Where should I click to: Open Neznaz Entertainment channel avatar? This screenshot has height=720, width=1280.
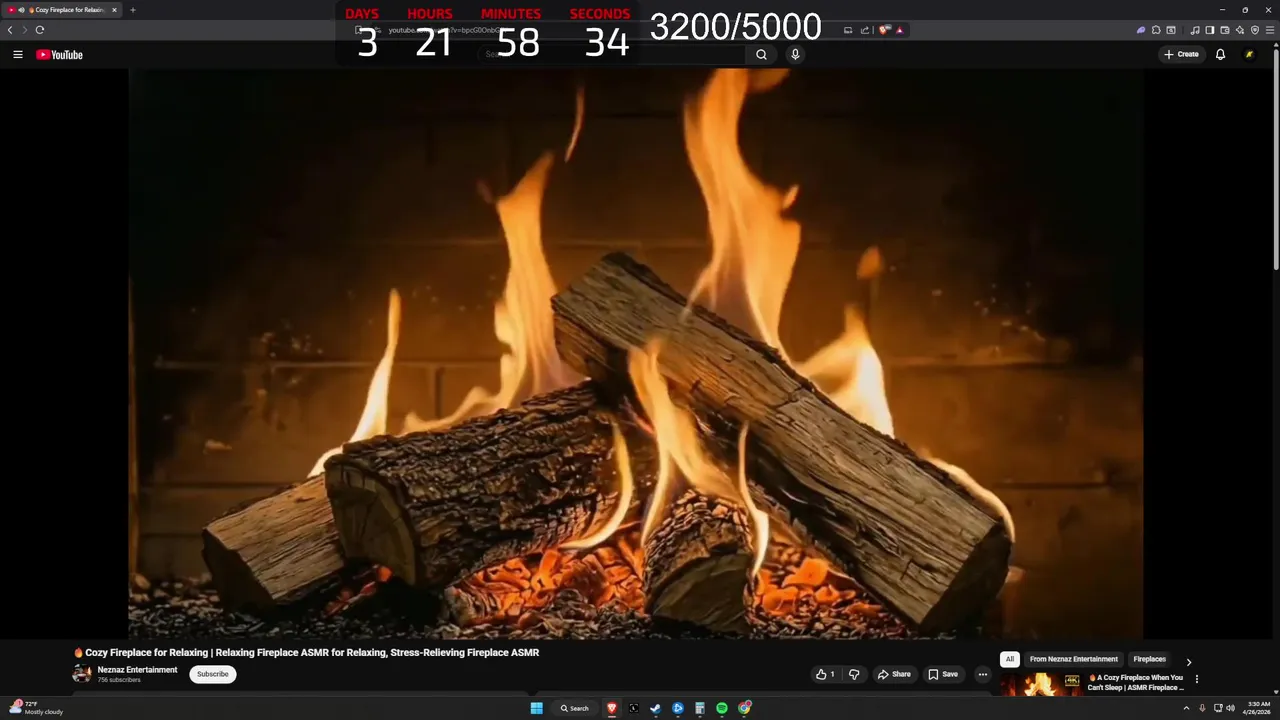pos(82,674)
